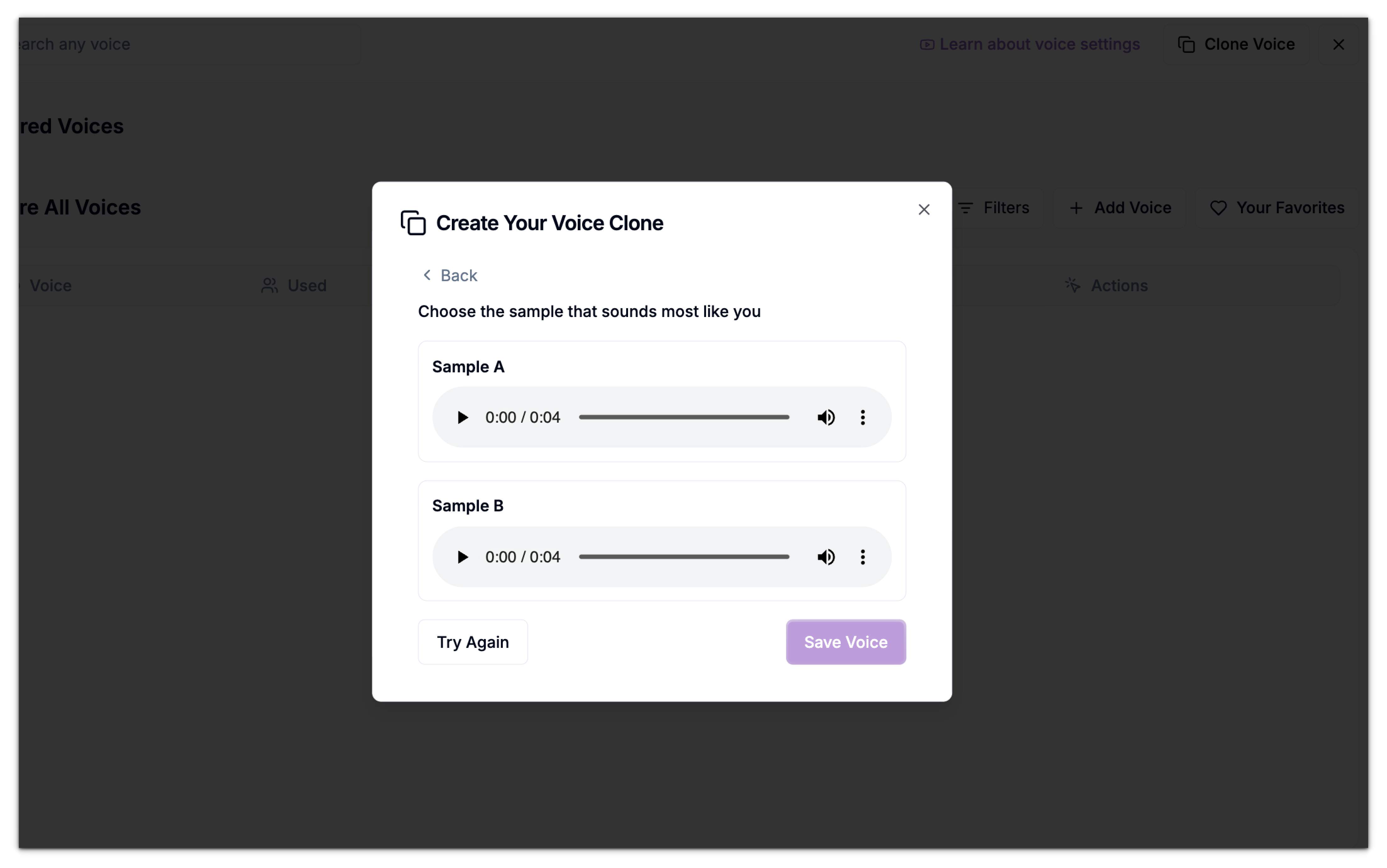
Task: Click the Add Voice plus icon
Action: click(x=1076, y=208)
